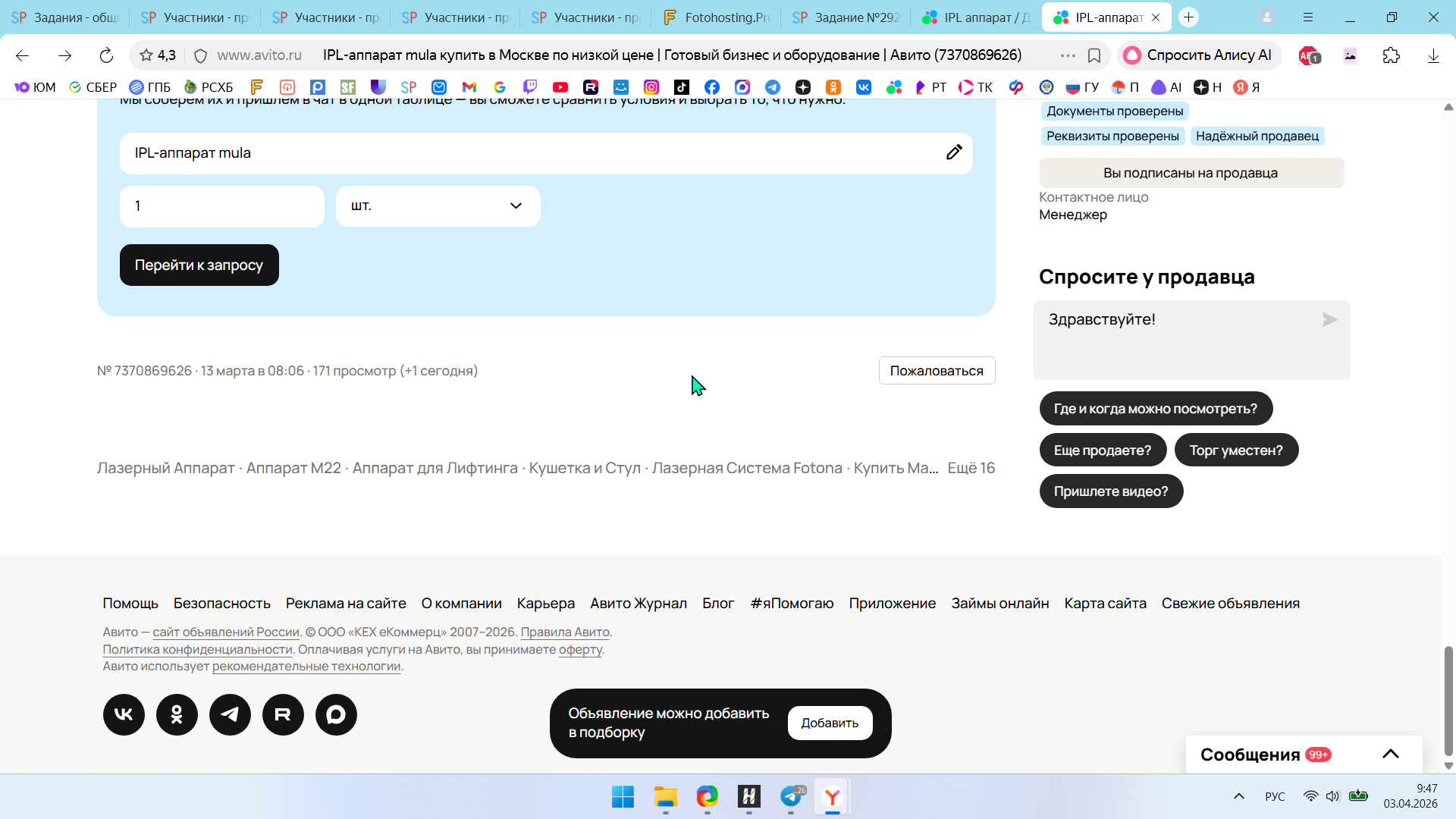Open browser extensions puzzle icon
Viewport: 1456px width, 819px height.
coord(1391,55)
